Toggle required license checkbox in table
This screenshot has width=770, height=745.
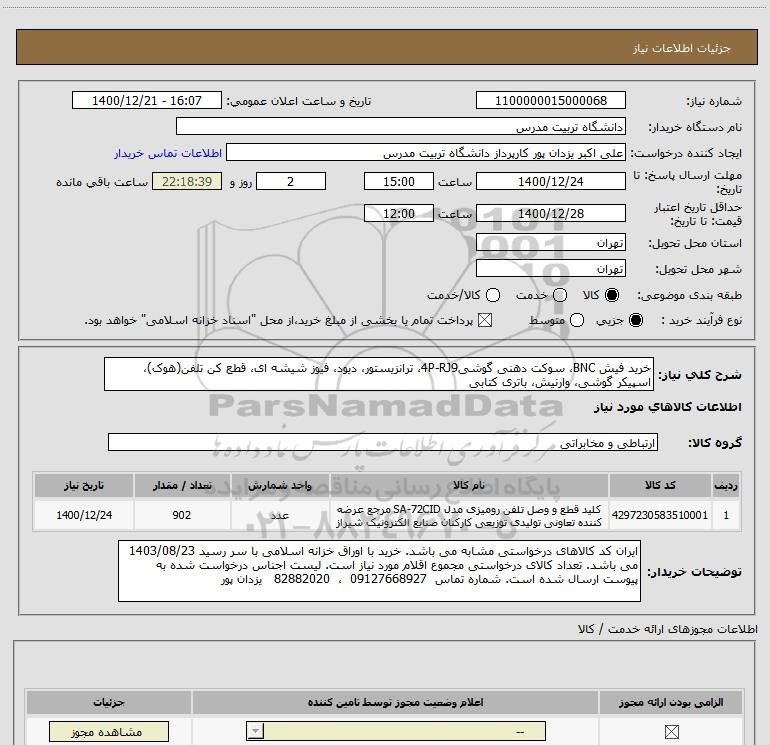671,732
